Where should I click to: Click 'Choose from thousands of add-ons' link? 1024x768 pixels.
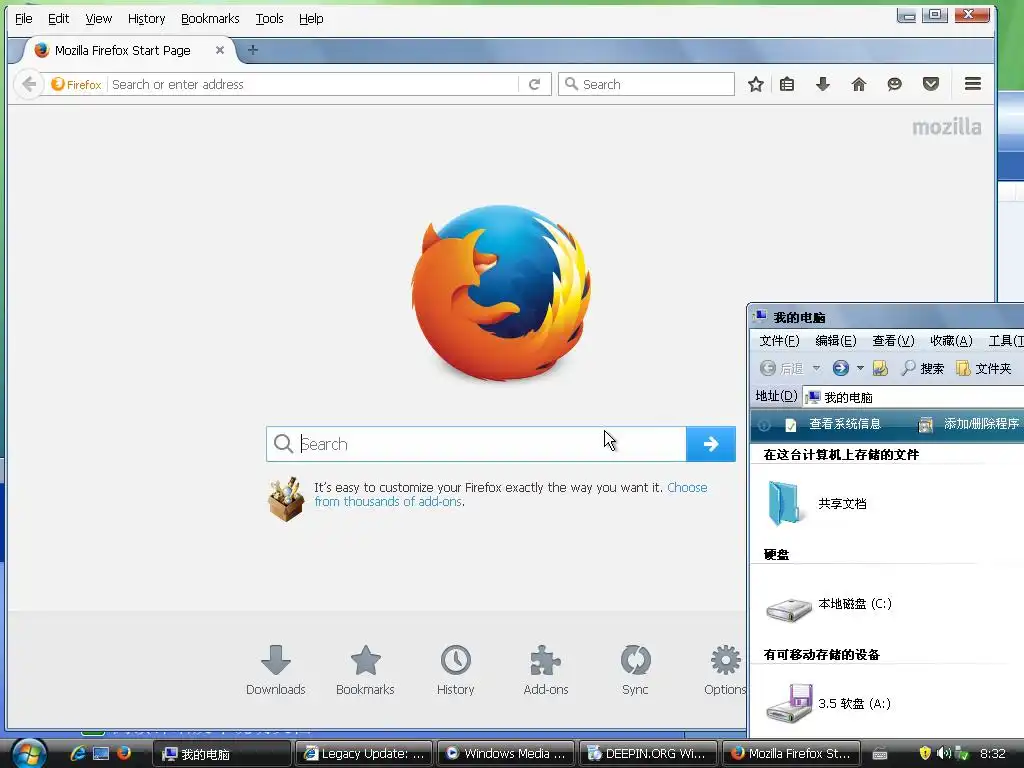pos(511,494)
